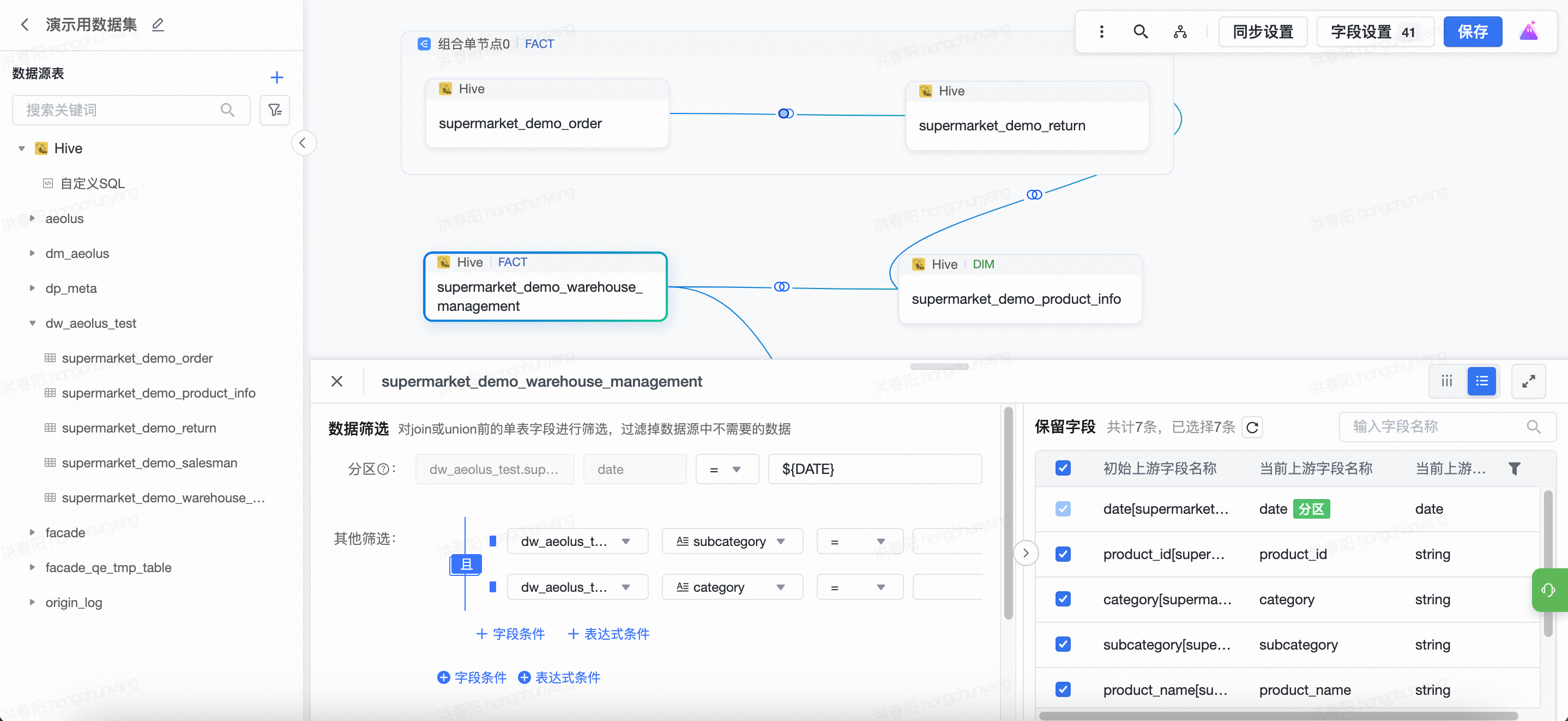Add a new data source table

[x=276, y=77]
